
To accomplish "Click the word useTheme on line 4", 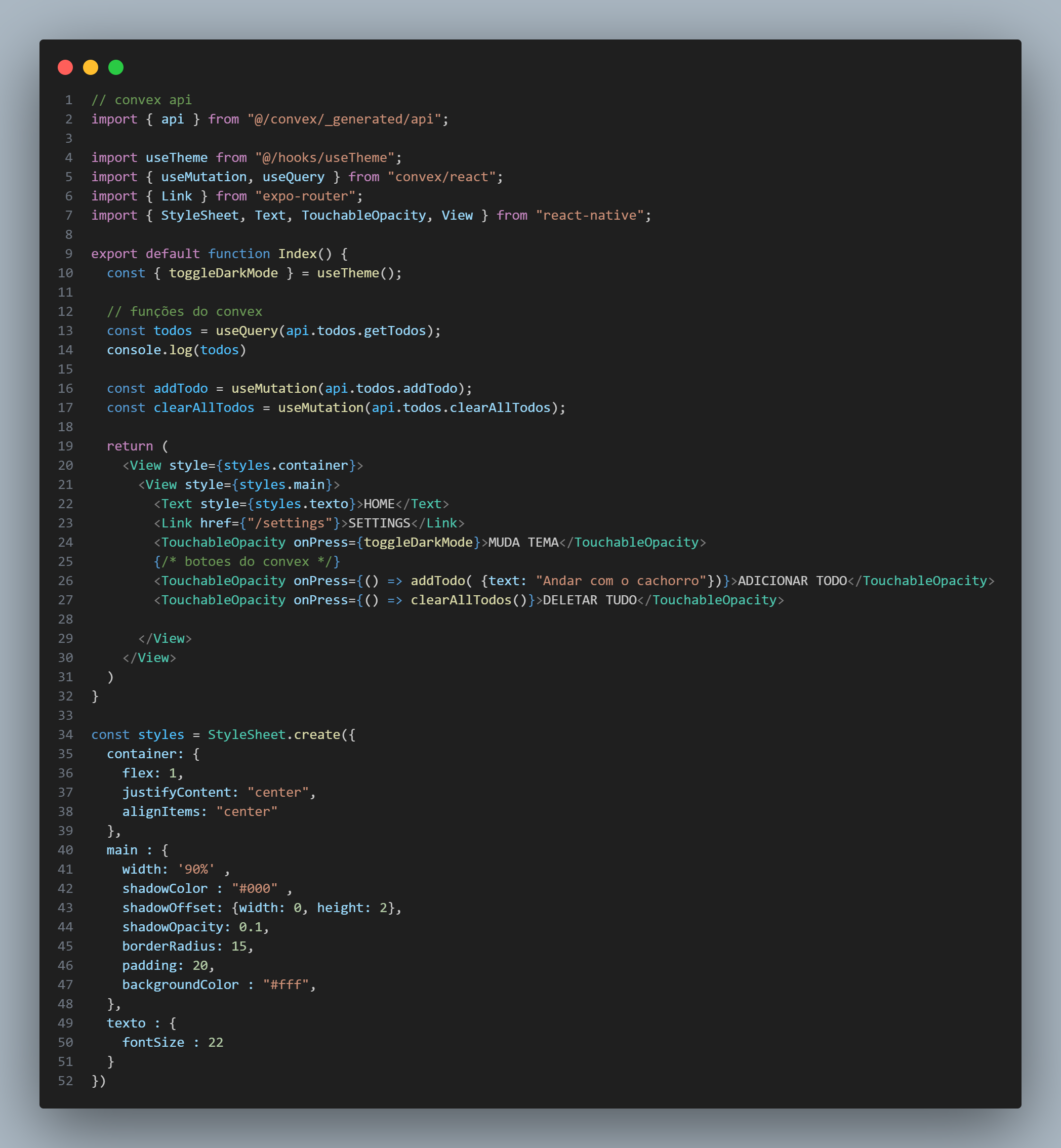I will pyautogui.click(x=176, y=158).
